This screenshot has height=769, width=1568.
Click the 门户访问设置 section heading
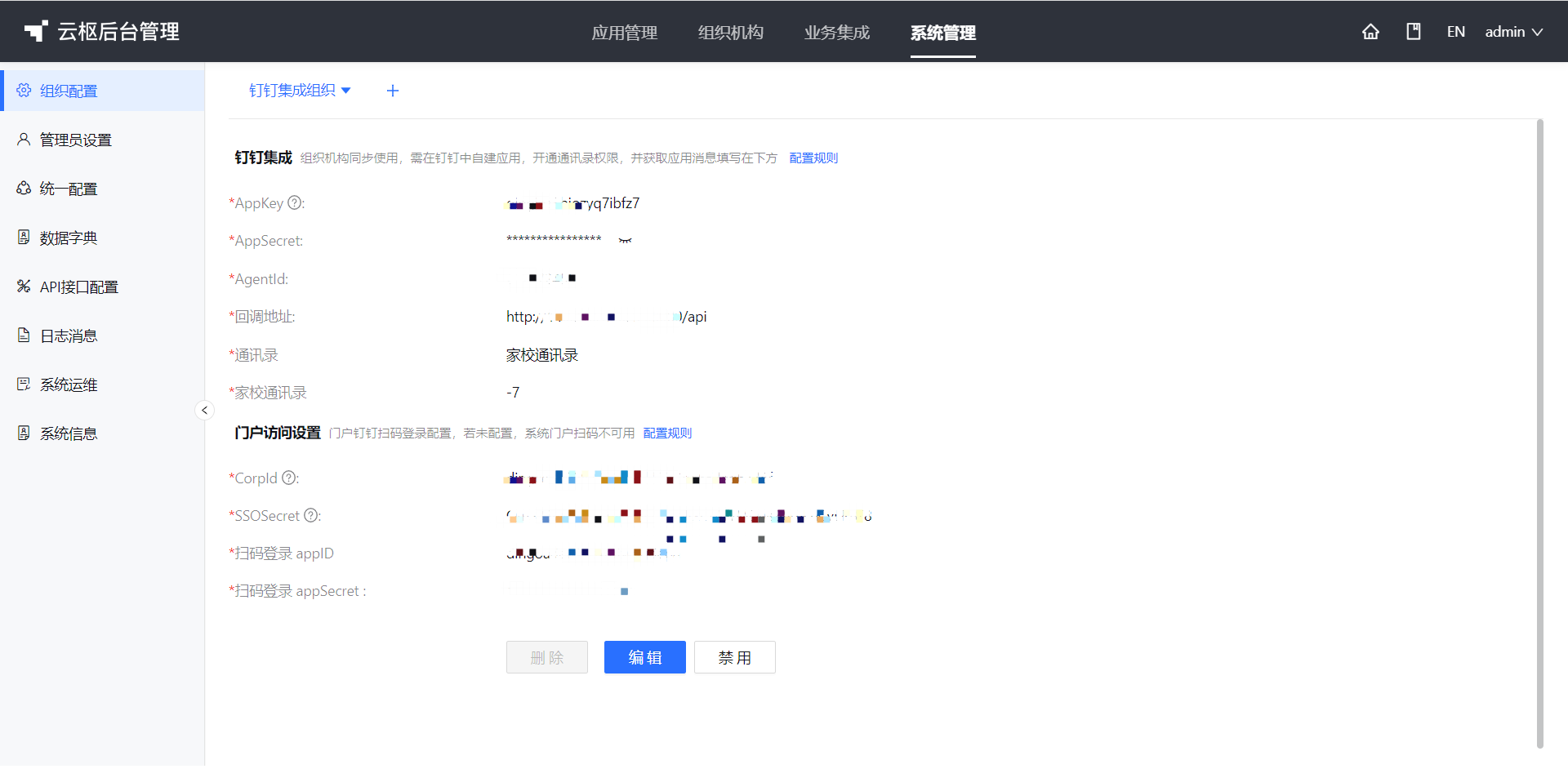[278, 433]
